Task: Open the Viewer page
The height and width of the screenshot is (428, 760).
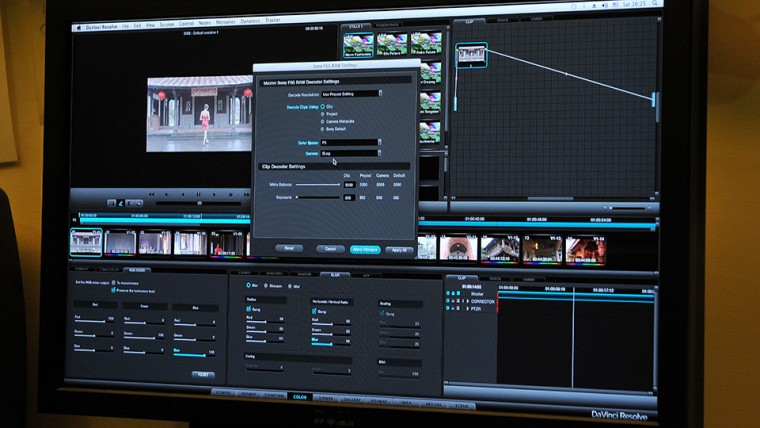Action: coord(326,398)
